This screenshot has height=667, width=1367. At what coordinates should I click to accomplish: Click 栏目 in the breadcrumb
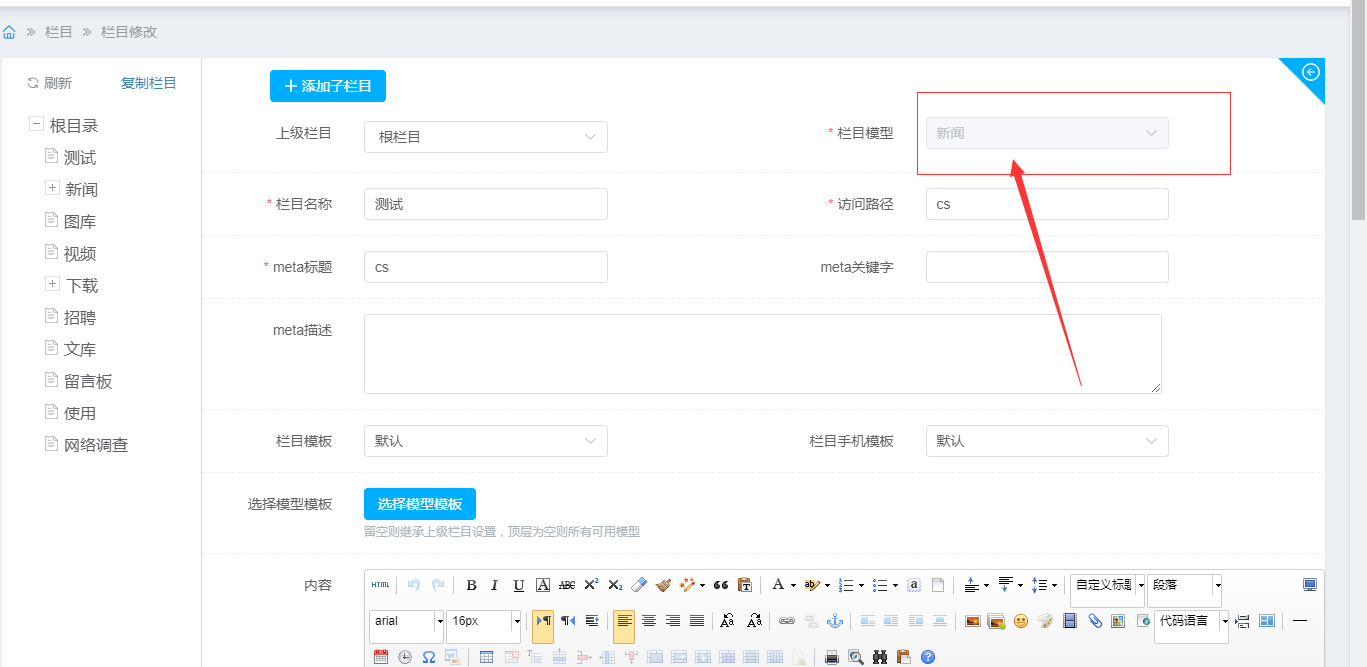click(x=59, y=32)
